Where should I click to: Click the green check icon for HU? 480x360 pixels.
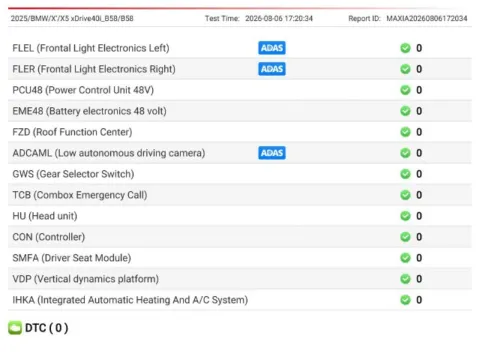pyautogui.click(x=405, y=216)
